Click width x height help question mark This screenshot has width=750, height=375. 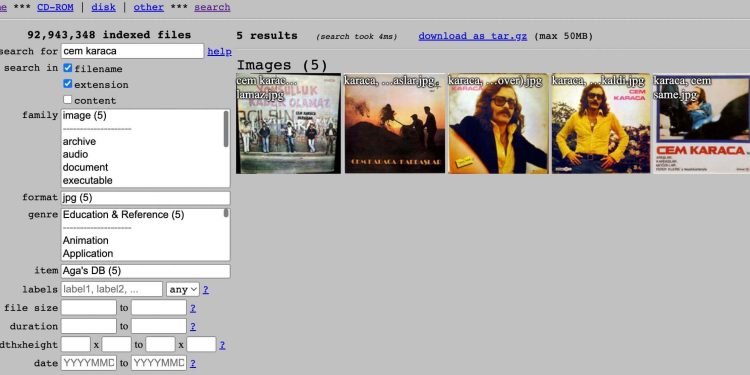(222, 345)
